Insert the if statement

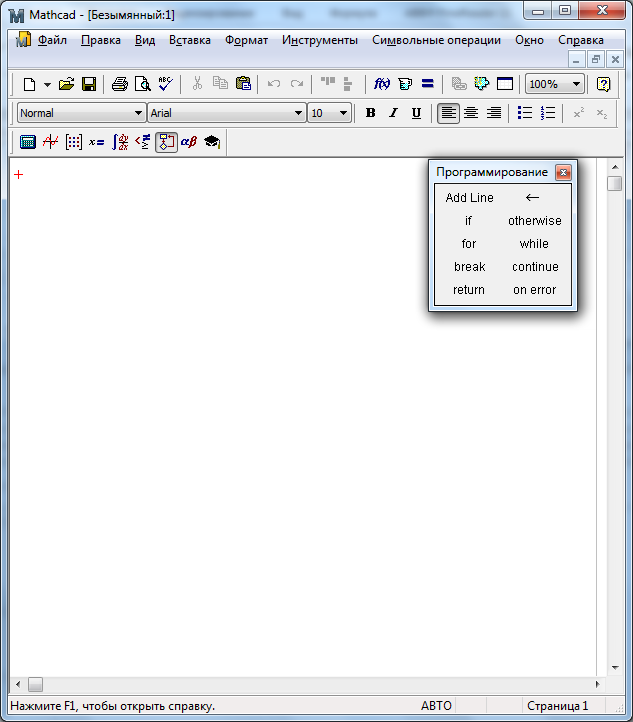[x=468, y=221]
